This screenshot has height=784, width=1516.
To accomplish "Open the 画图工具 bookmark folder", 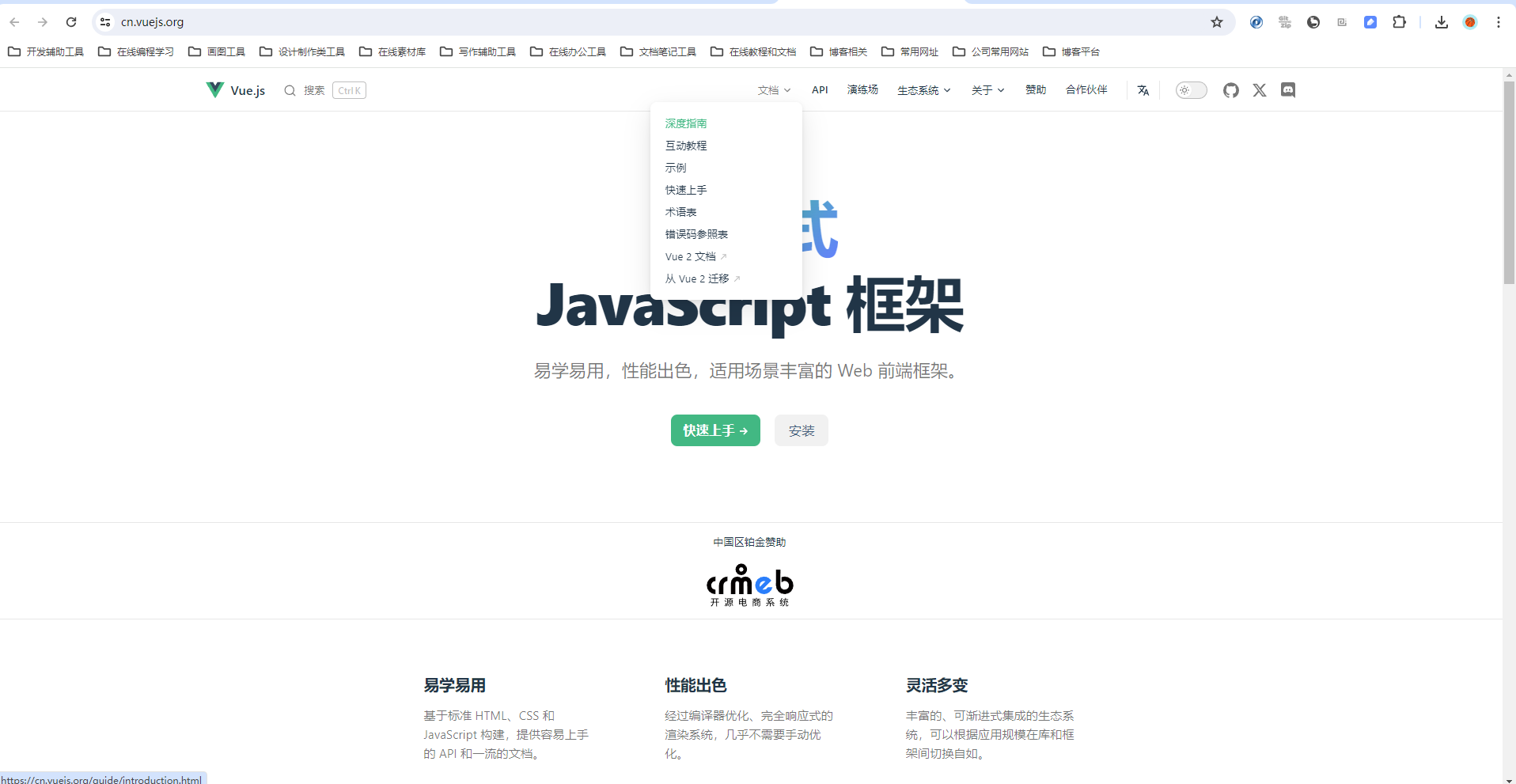I will [217, 51].
